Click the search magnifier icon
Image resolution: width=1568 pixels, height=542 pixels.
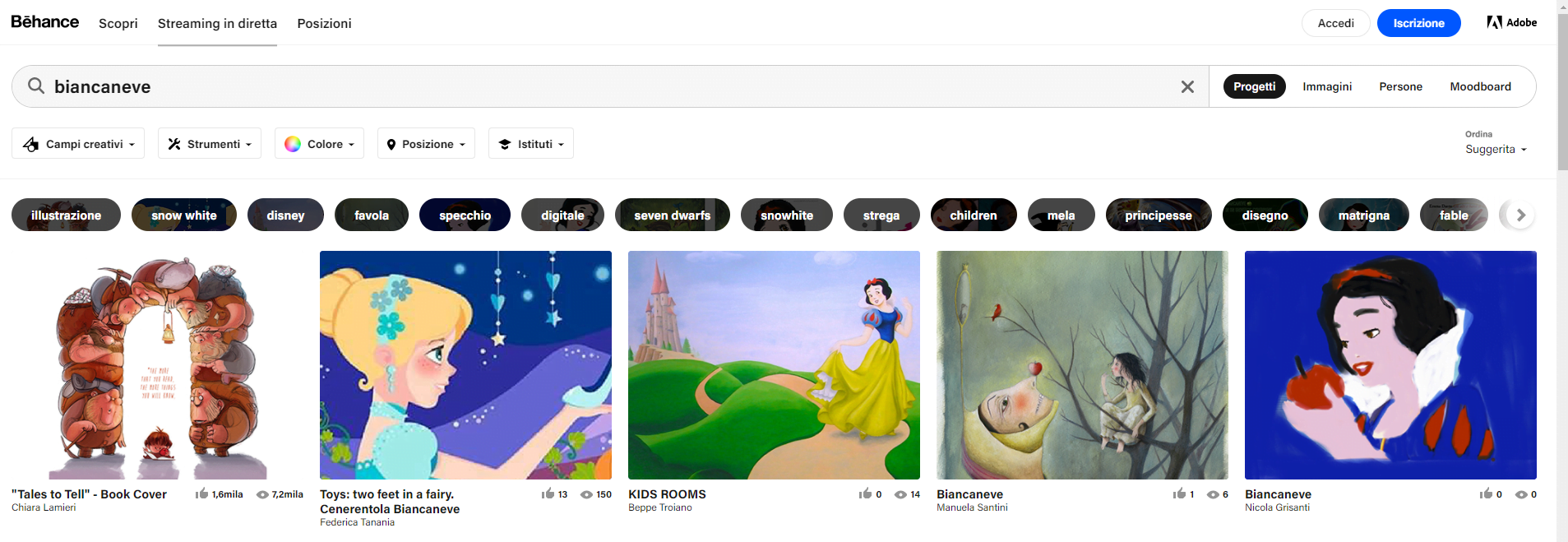[36, 86]
